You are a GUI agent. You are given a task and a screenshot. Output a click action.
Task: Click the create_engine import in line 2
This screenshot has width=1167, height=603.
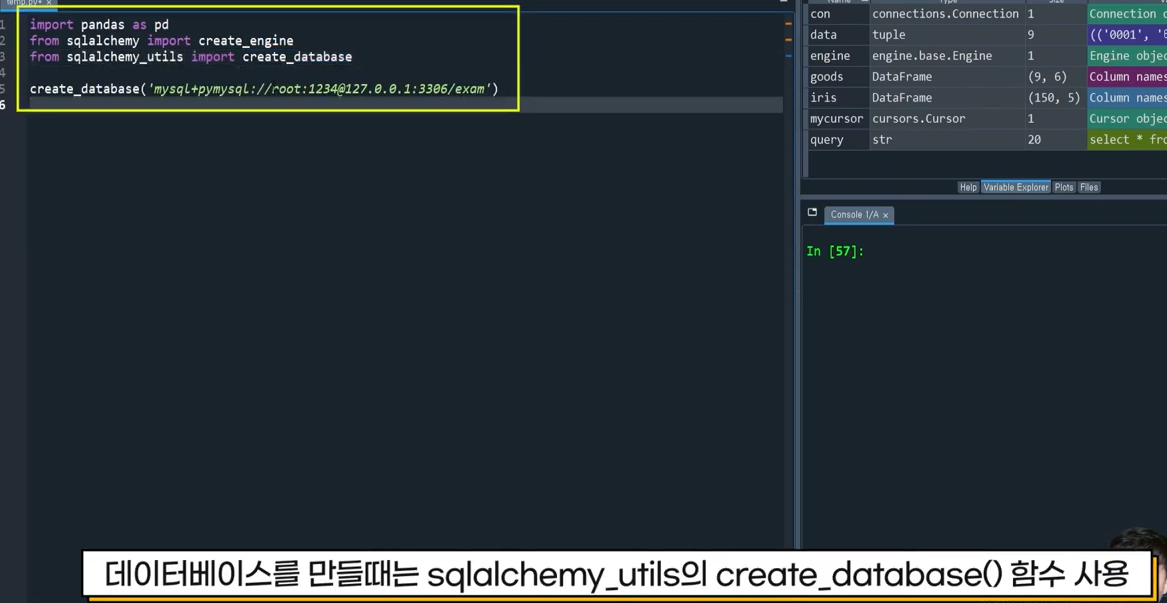(x=246, y=41)
